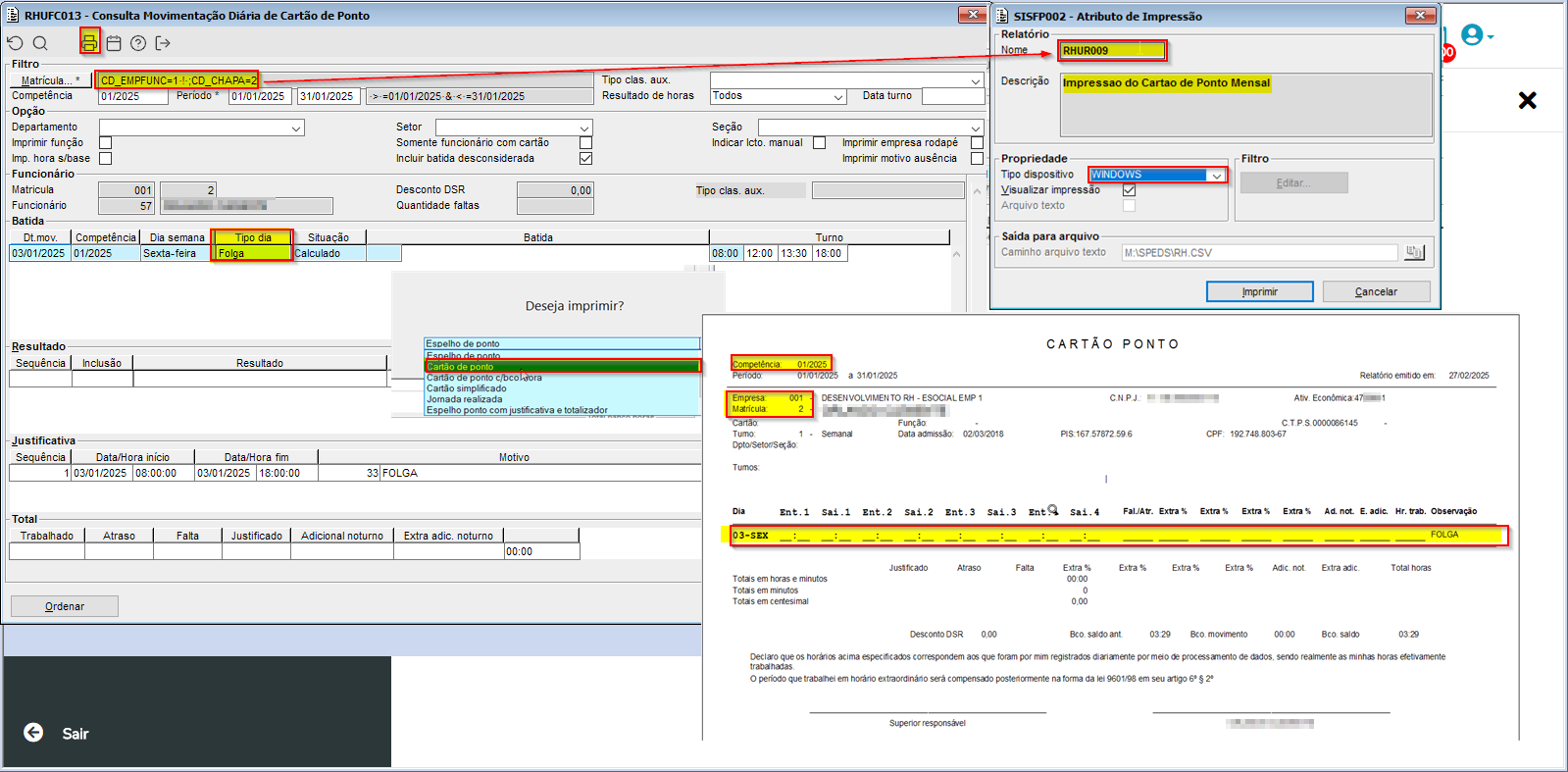
Task: Click the Sair back-arrow icon
Action: pyautogui.click(x=33, y=733)
